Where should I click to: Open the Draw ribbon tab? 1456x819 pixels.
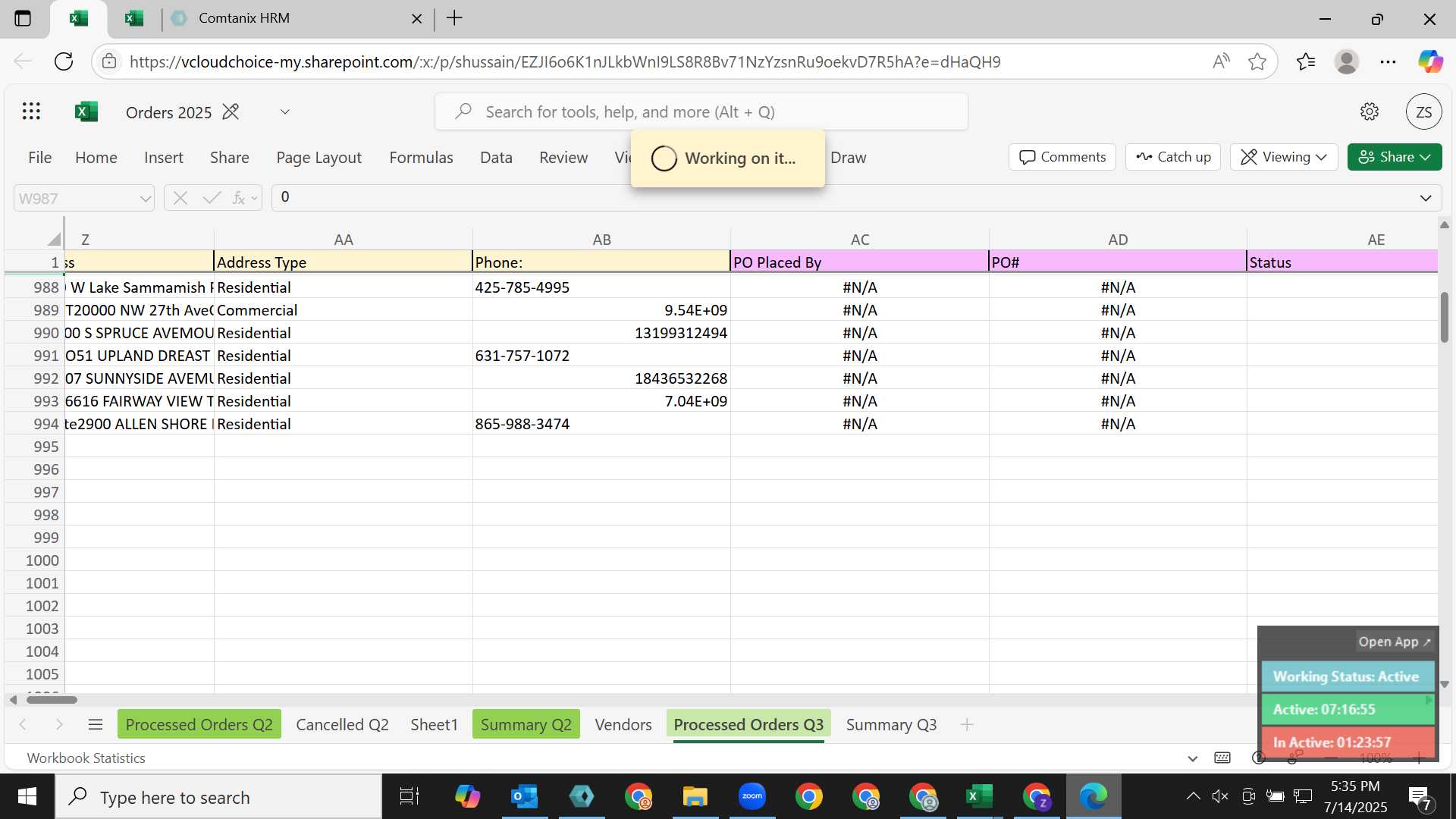[x=848, y=157]
